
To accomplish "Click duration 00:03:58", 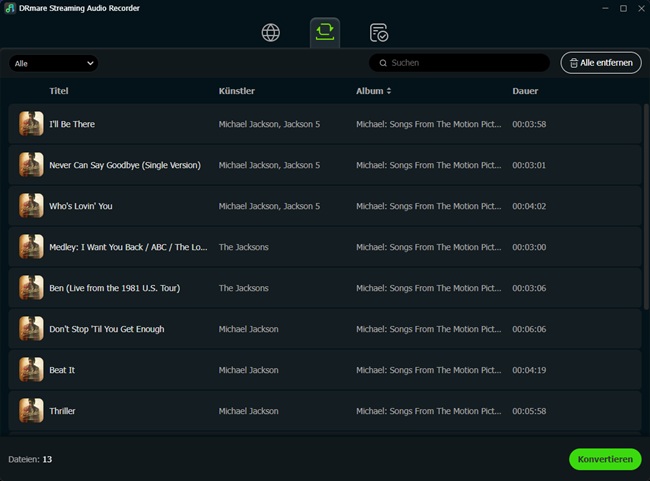I will 529,124.
